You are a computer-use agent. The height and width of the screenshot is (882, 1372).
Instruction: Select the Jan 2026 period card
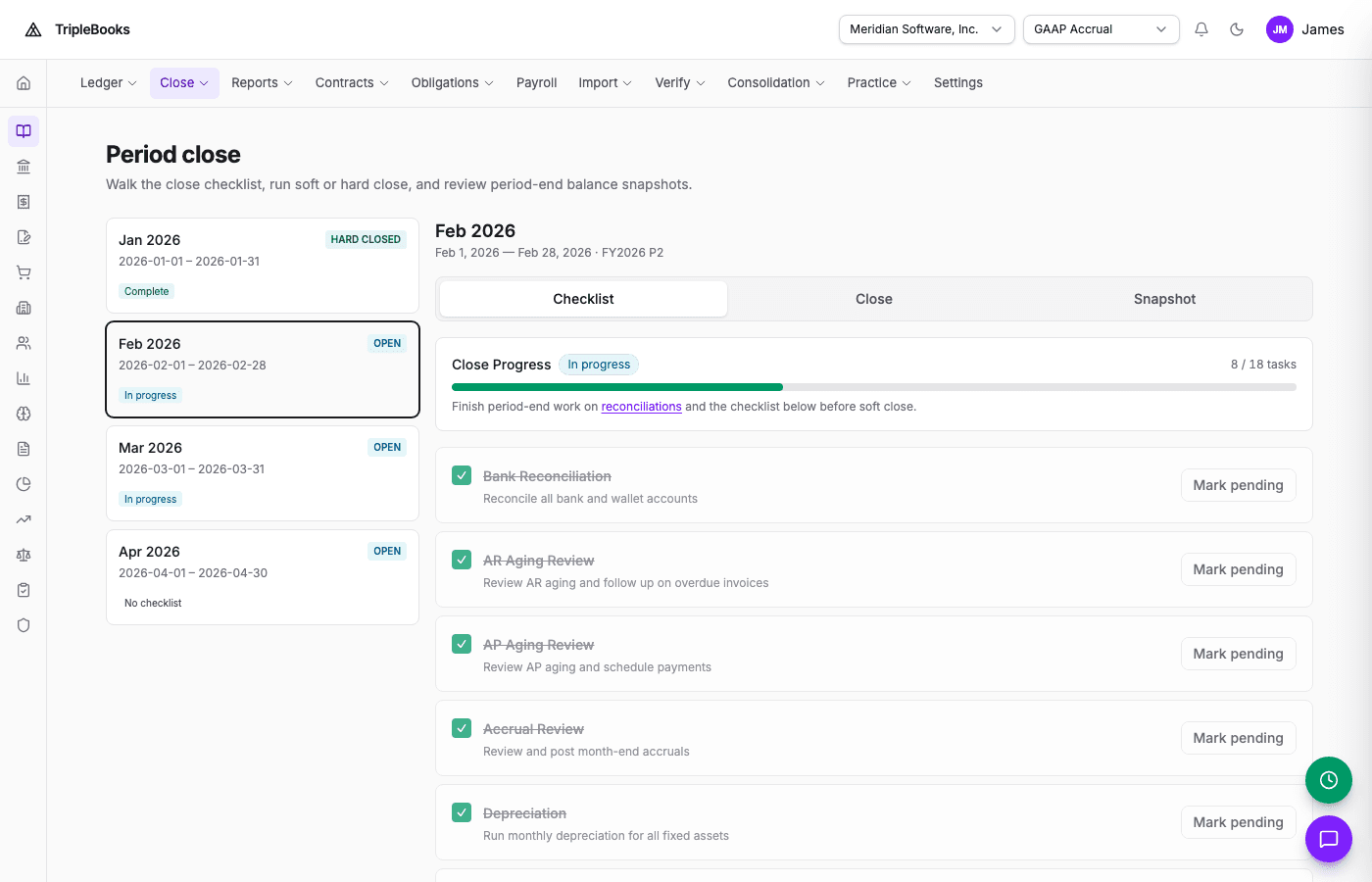[263, 266]
